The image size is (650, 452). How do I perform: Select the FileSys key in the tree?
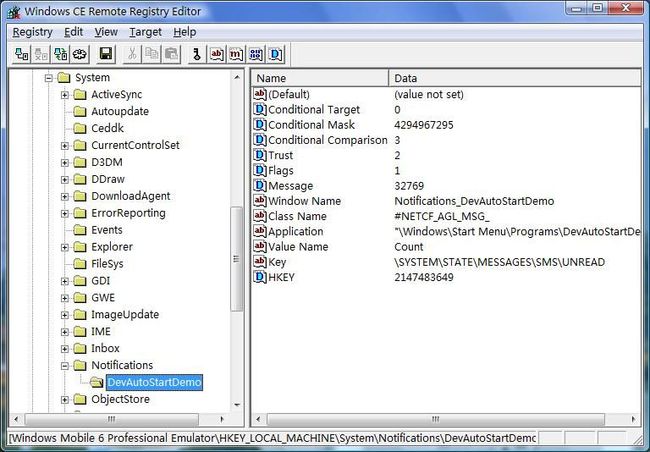click(x=107, y=264)
